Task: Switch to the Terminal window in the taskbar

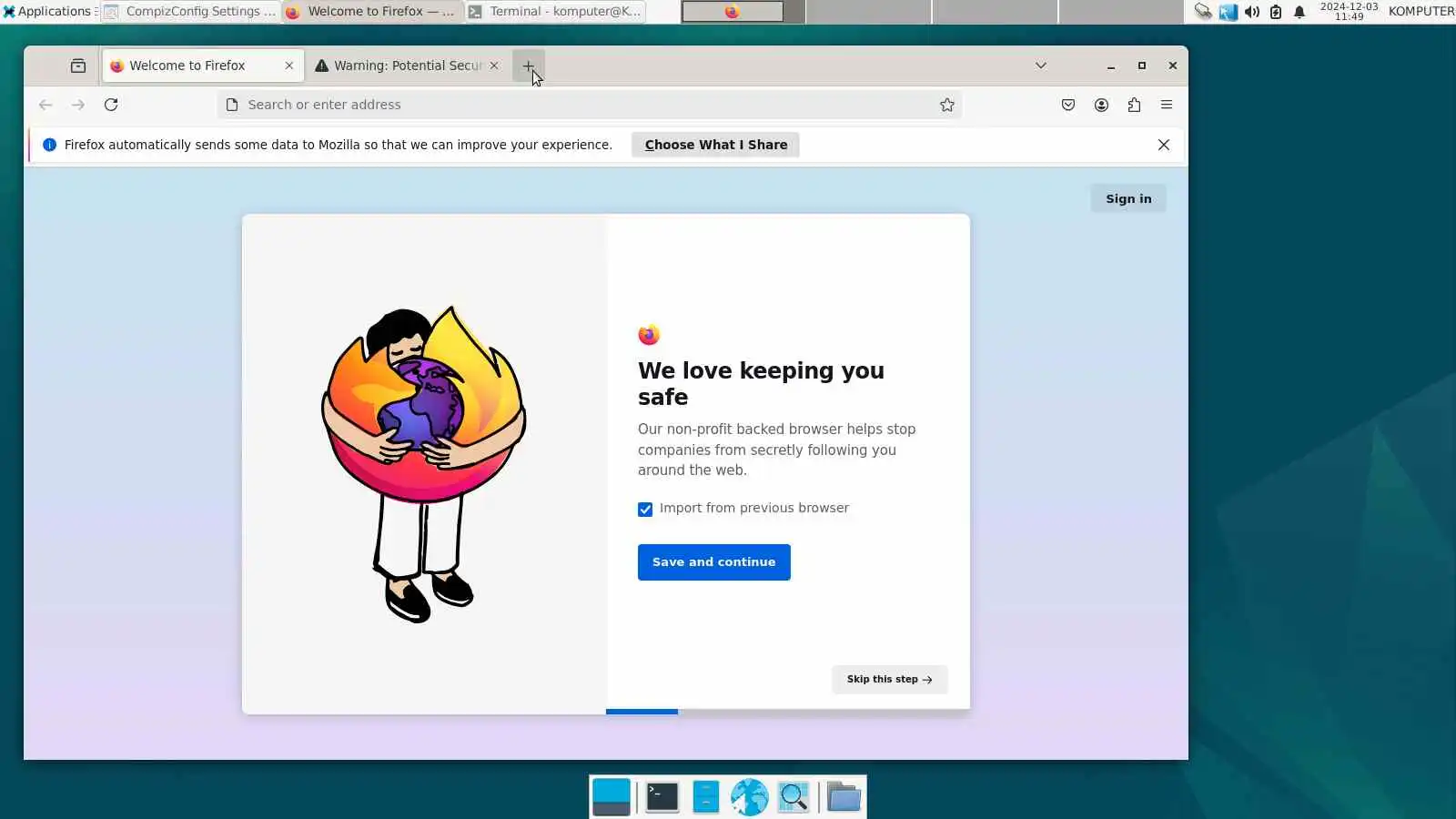Action: click(x=555, y=12)
